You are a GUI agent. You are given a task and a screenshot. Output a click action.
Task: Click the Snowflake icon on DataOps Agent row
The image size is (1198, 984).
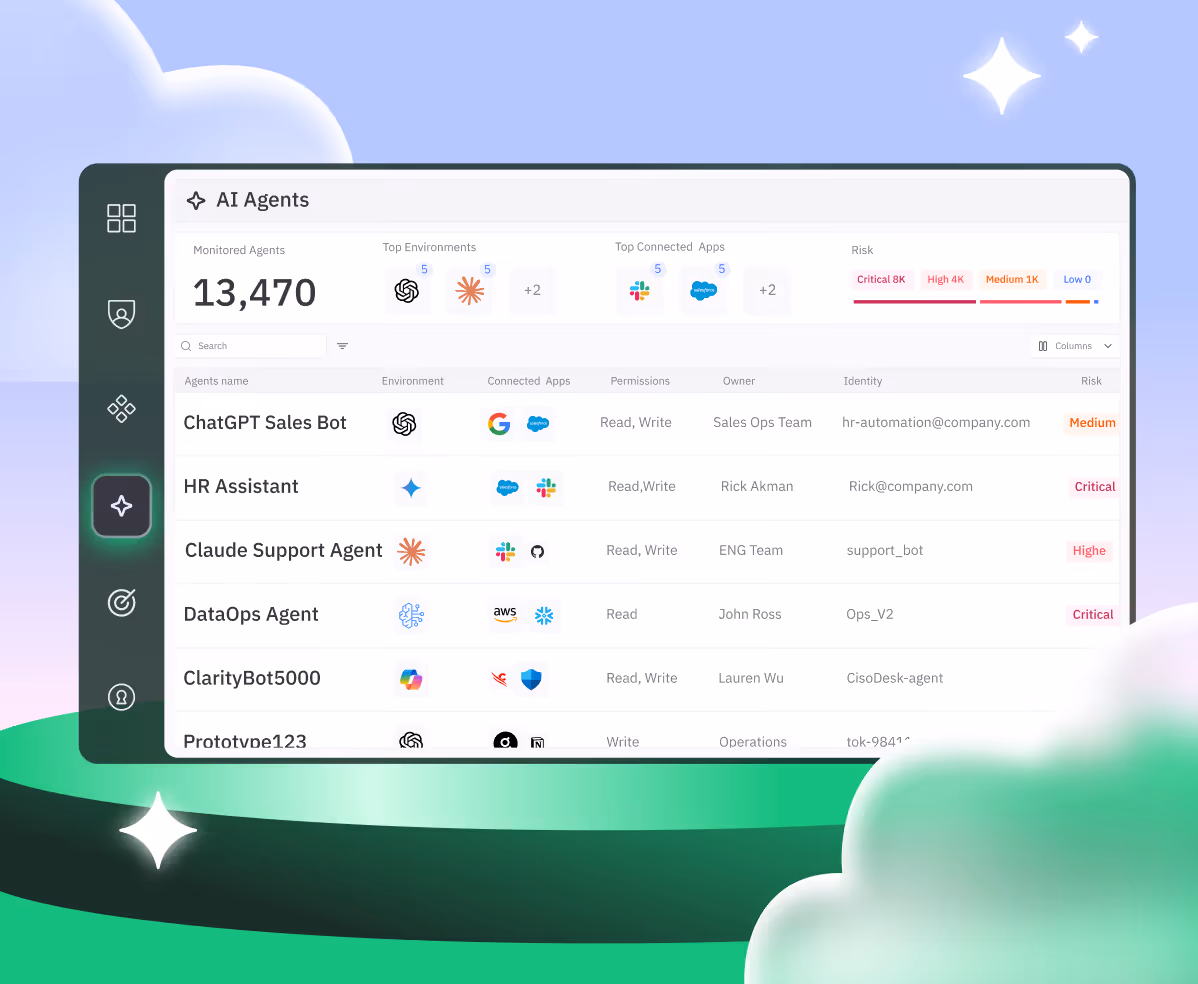click(544, 614)
